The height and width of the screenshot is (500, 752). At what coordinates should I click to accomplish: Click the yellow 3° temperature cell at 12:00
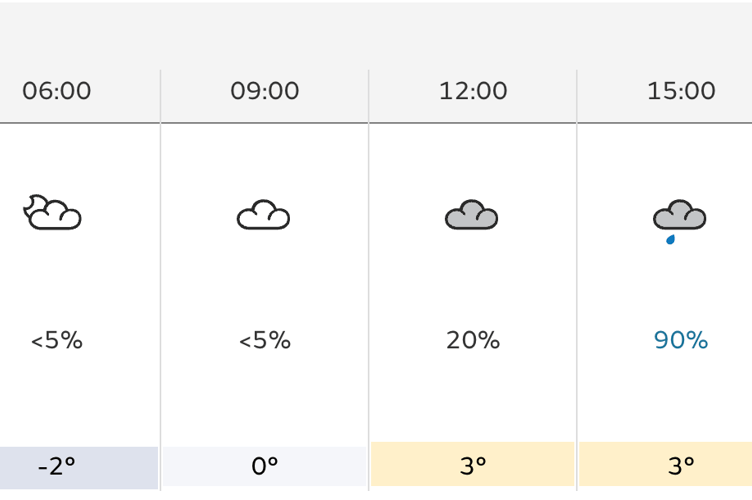pyautogui.click(x=472, y=464)
